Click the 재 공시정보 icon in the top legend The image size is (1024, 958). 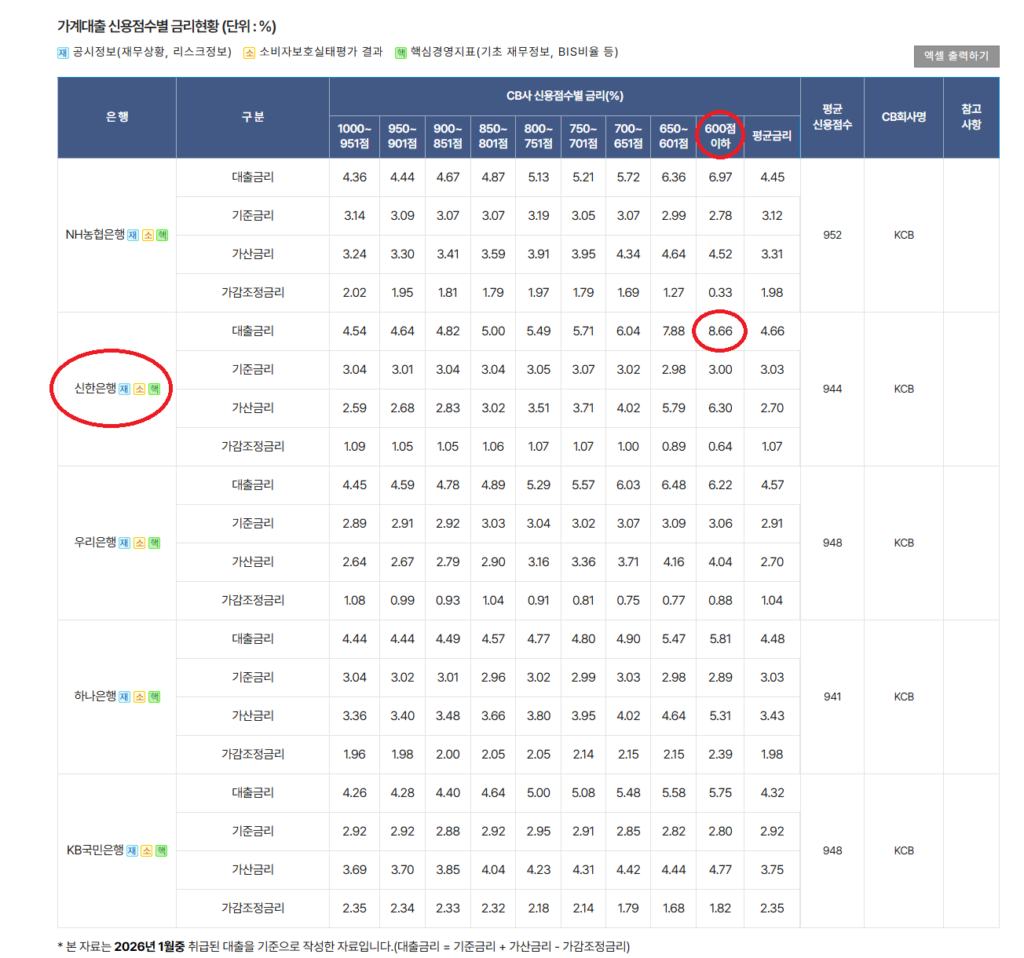[62, 53]
